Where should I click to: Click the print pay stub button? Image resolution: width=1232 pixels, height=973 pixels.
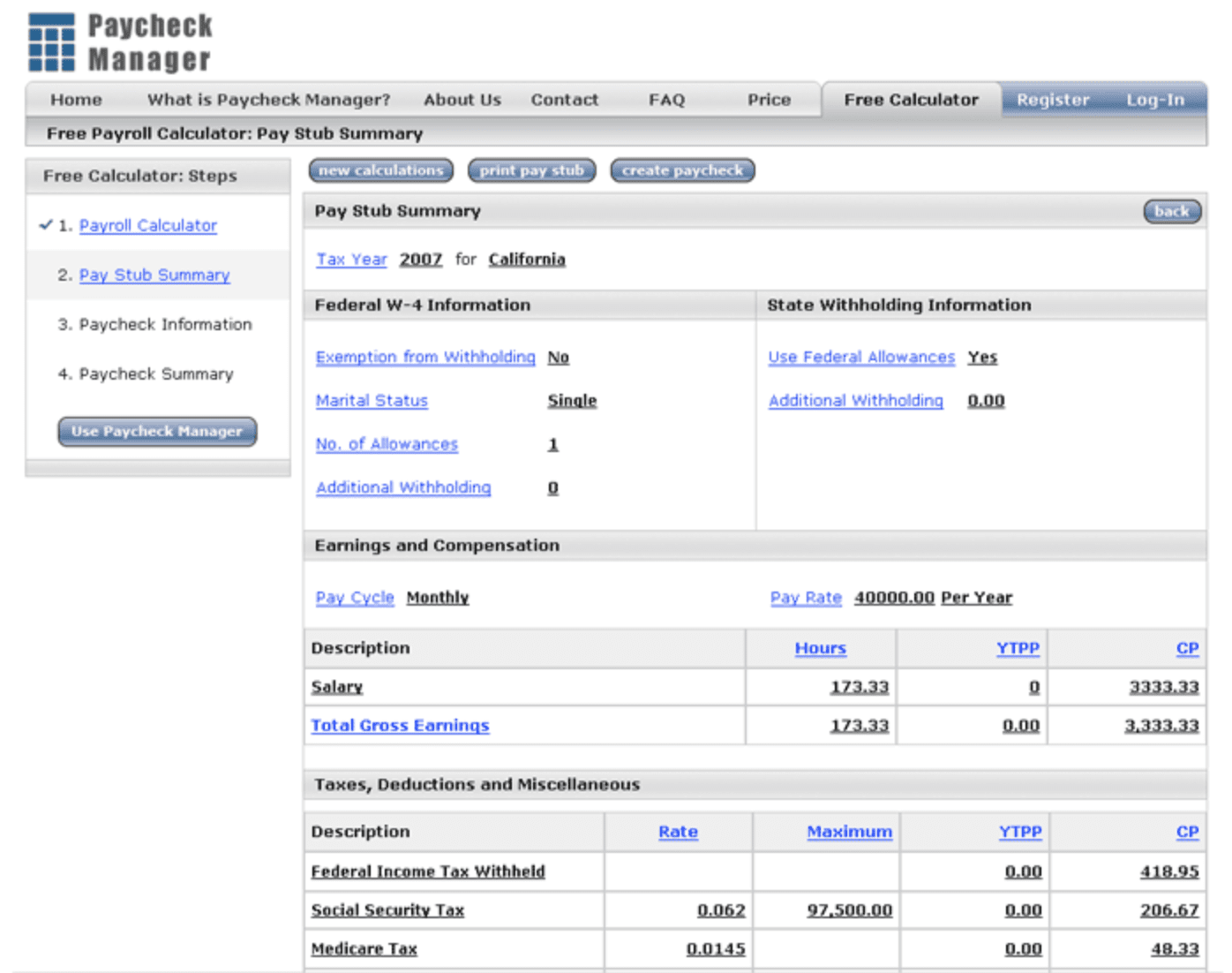coord(531,170)
